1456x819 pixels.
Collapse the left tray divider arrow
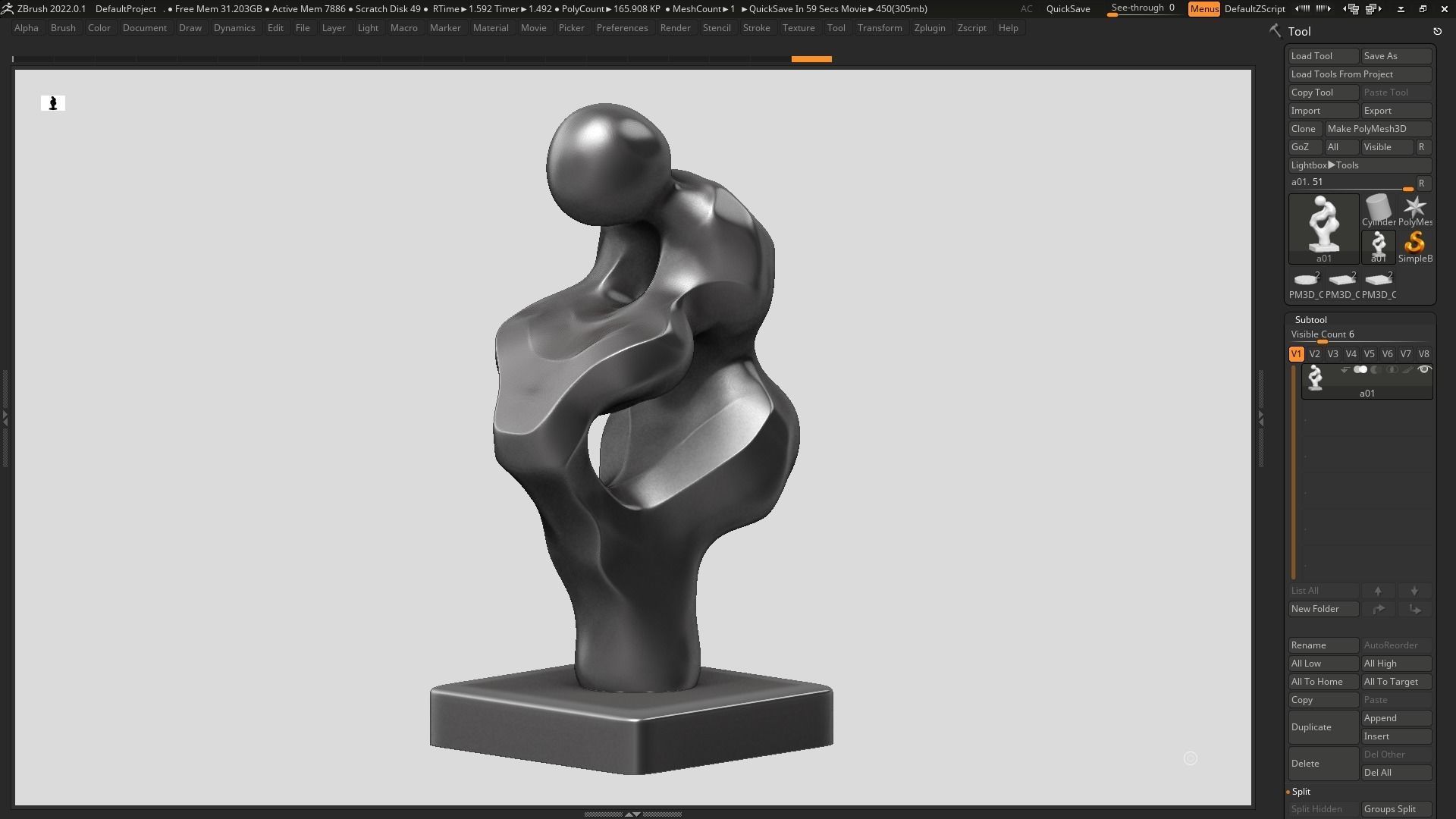(5, 417)
